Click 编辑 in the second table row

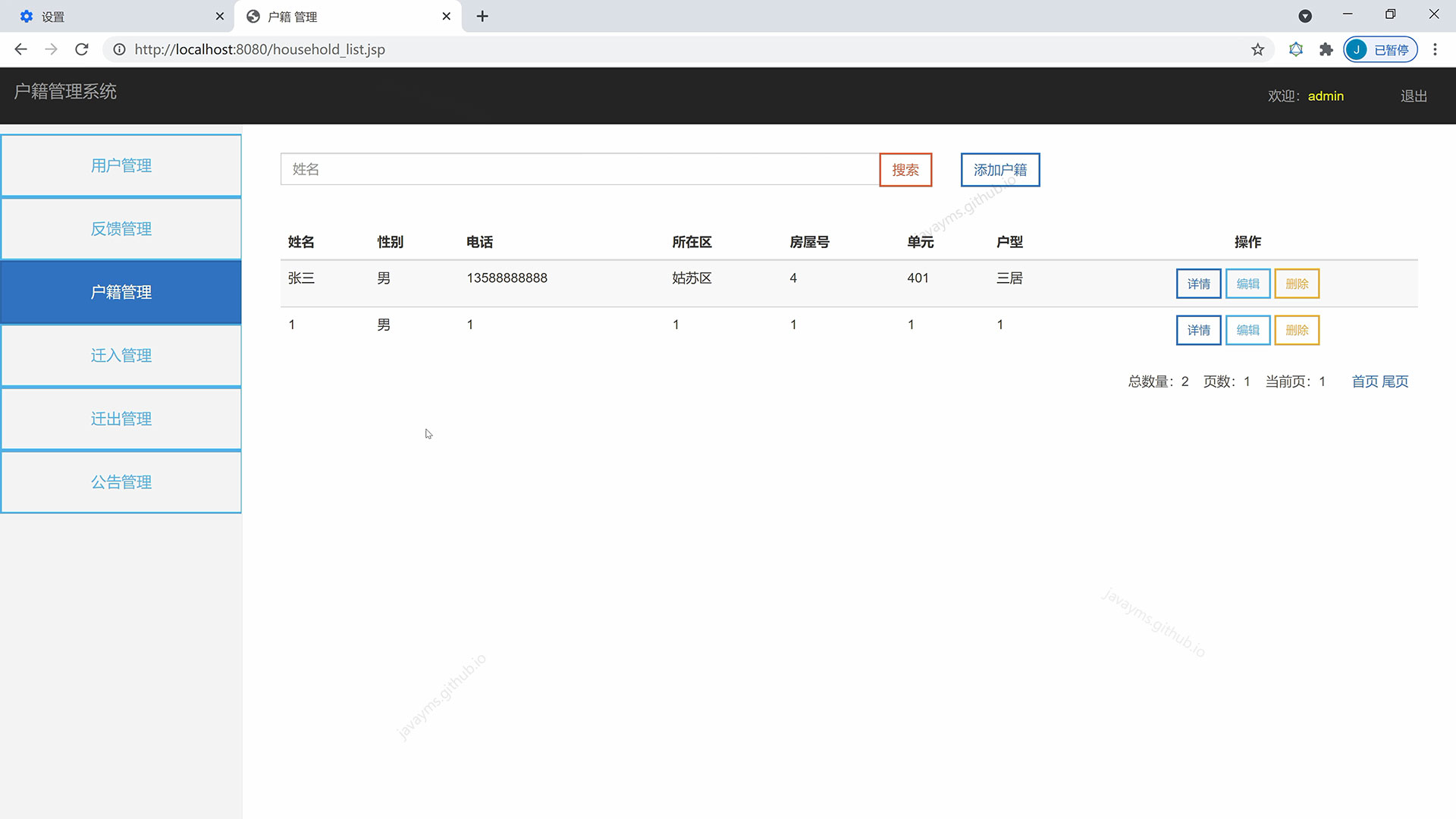coord(1247,330)
